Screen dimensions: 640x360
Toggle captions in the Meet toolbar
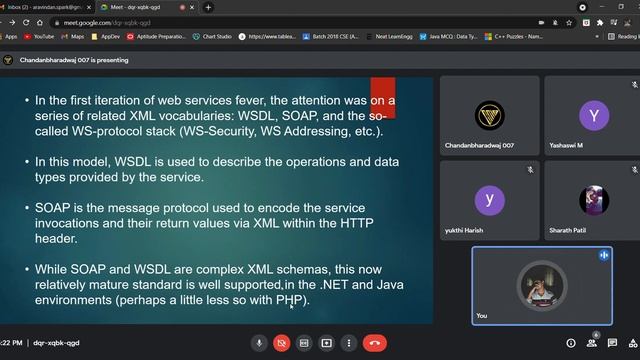(304, 343)
